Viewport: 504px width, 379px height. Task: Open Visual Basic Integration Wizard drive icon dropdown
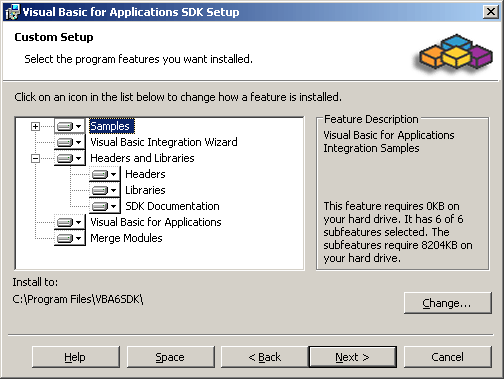pos(69,142)
